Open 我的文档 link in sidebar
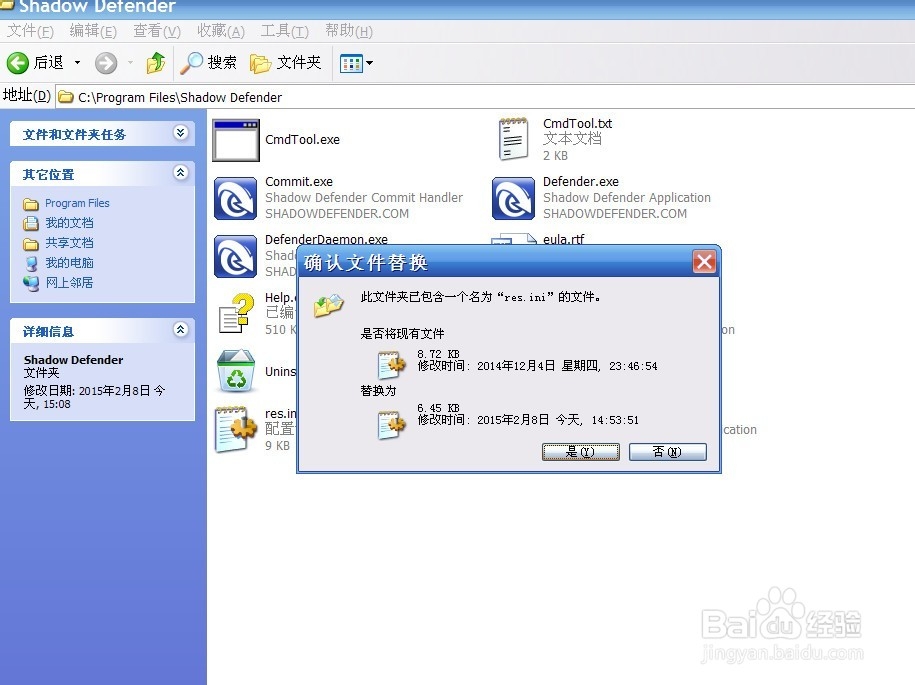 (69, 223)
